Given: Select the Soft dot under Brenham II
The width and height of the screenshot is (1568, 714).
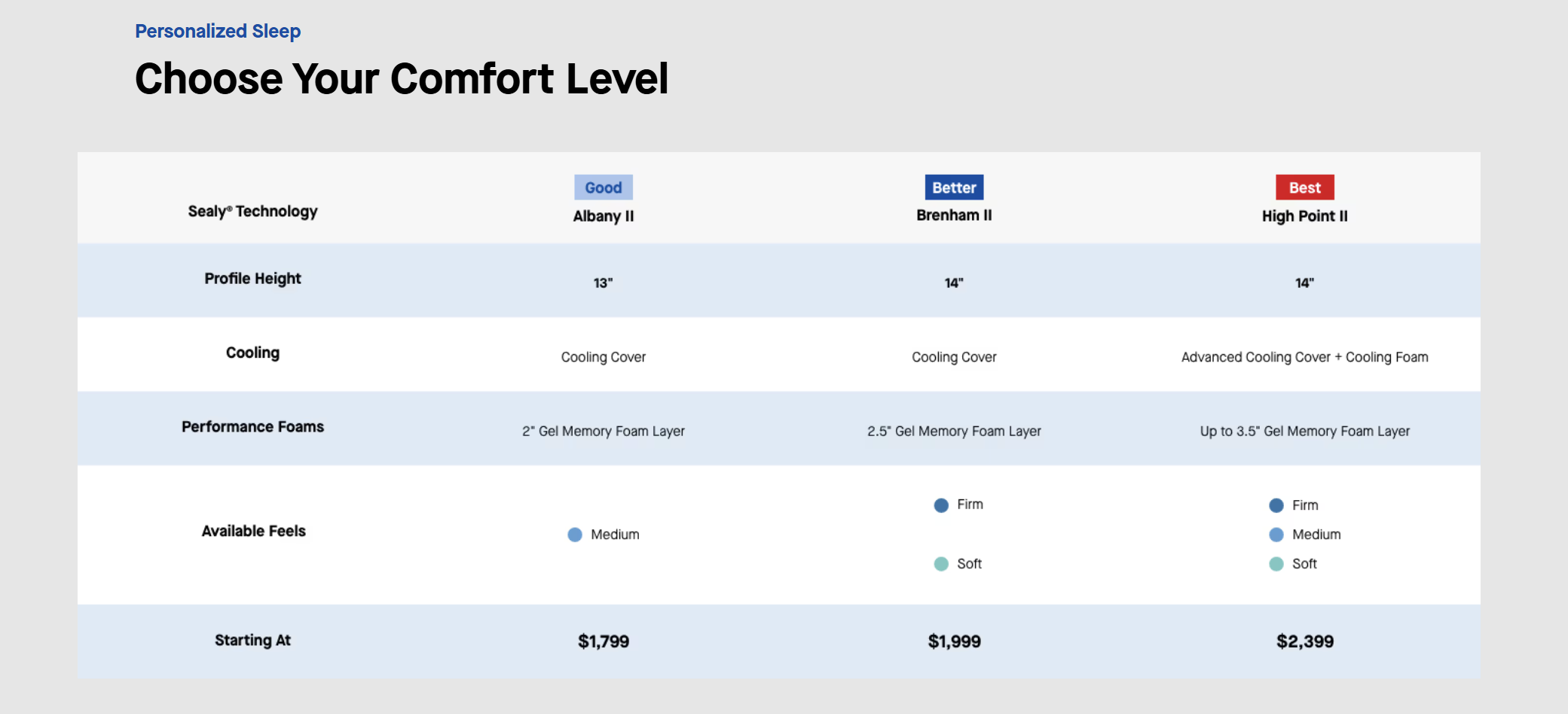Looking at the screenshot, I should click(x=941, y=564).
